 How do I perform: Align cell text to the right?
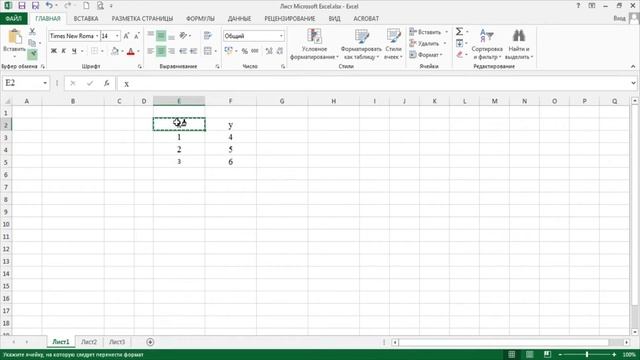click(171, 51)
